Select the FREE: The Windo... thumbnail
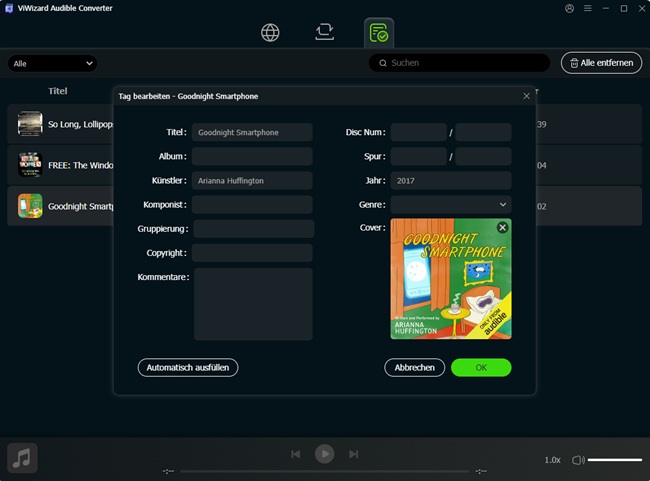This screenshot has width=650, height=481. pos(30,165)
